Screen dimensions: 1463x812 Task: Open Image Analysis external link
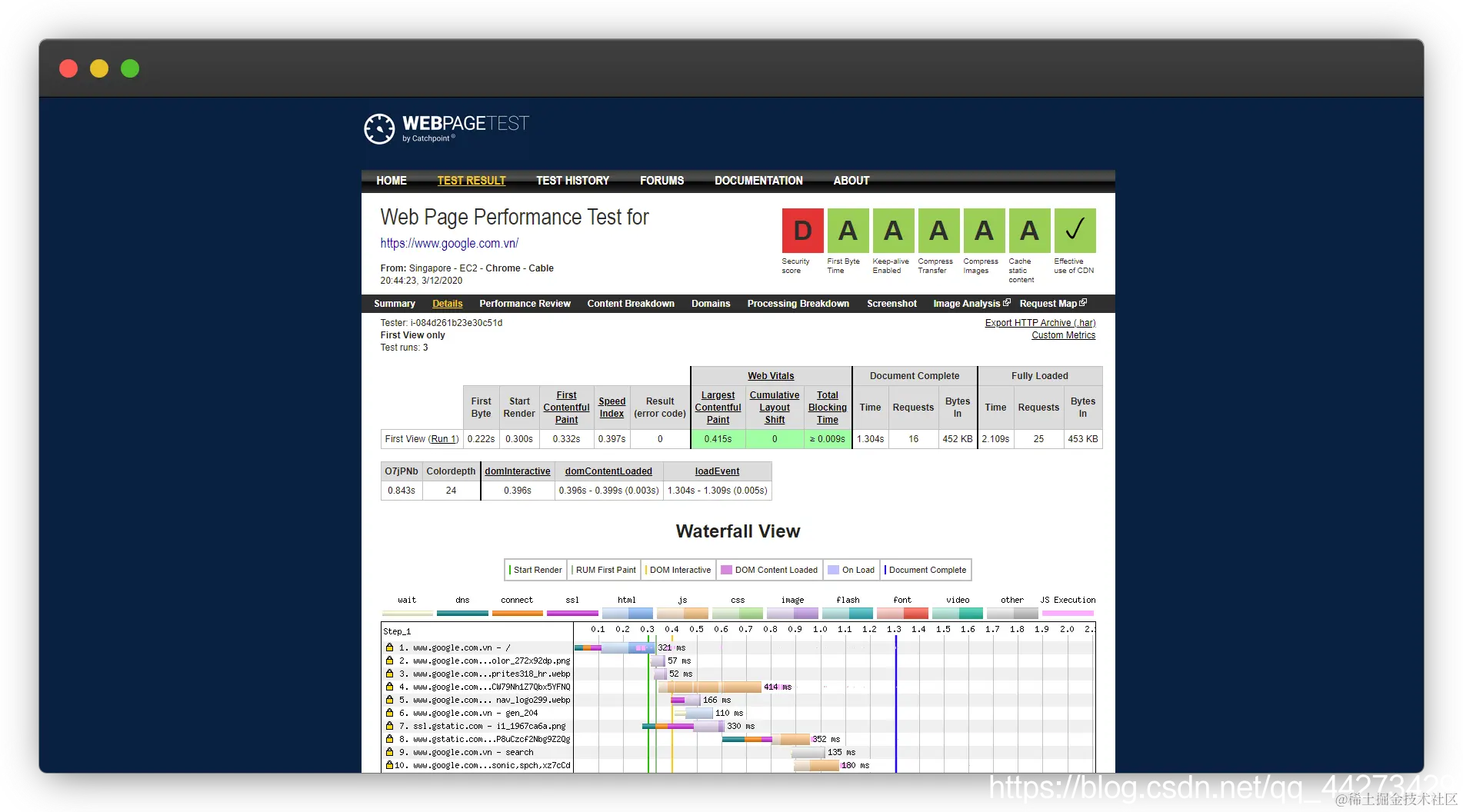click(971, 304)
